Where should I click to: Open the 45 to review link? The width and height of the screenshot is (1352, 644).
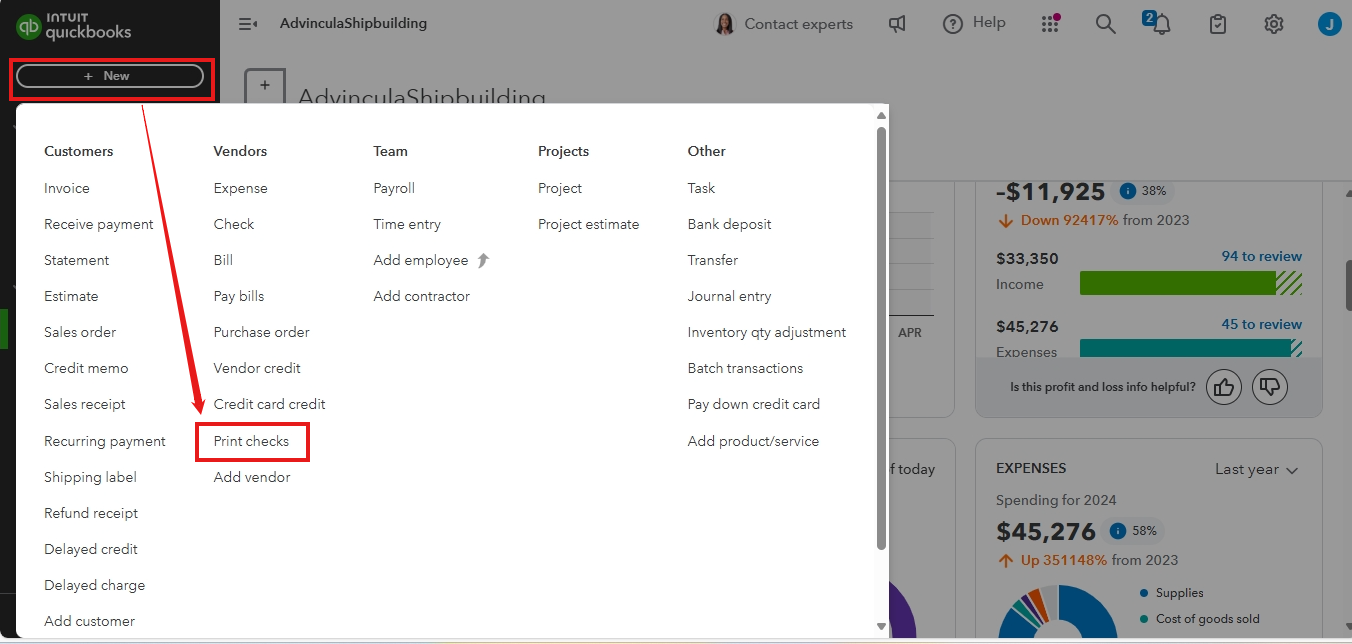1262,324
